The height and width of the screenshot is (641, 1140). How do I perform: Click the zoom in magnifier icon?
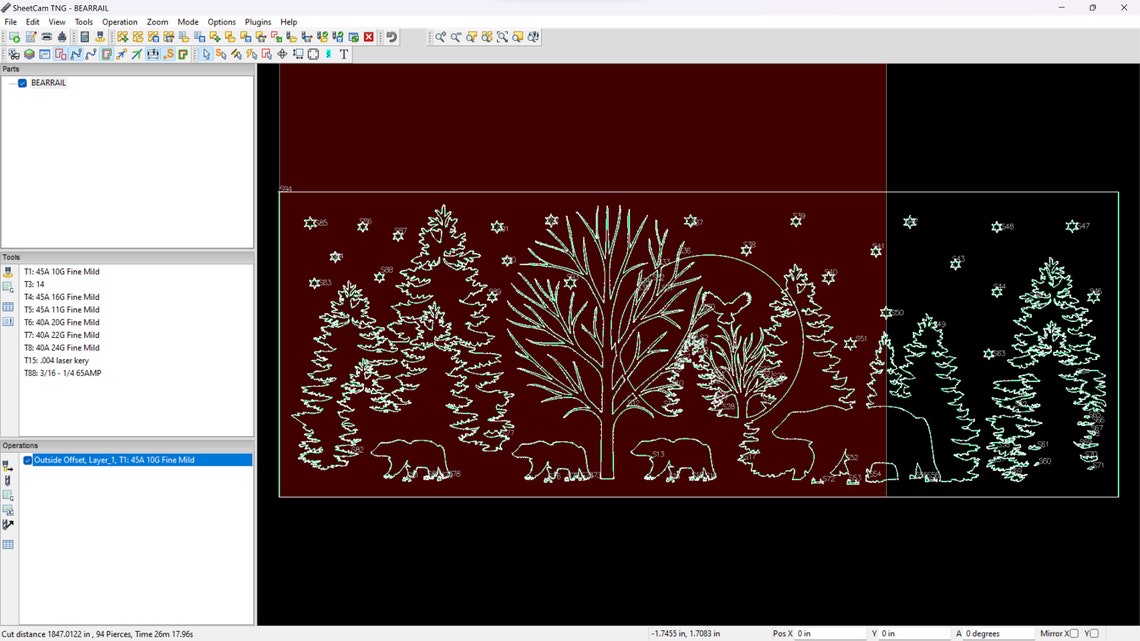pyautogui.click(x=441, y=37)
